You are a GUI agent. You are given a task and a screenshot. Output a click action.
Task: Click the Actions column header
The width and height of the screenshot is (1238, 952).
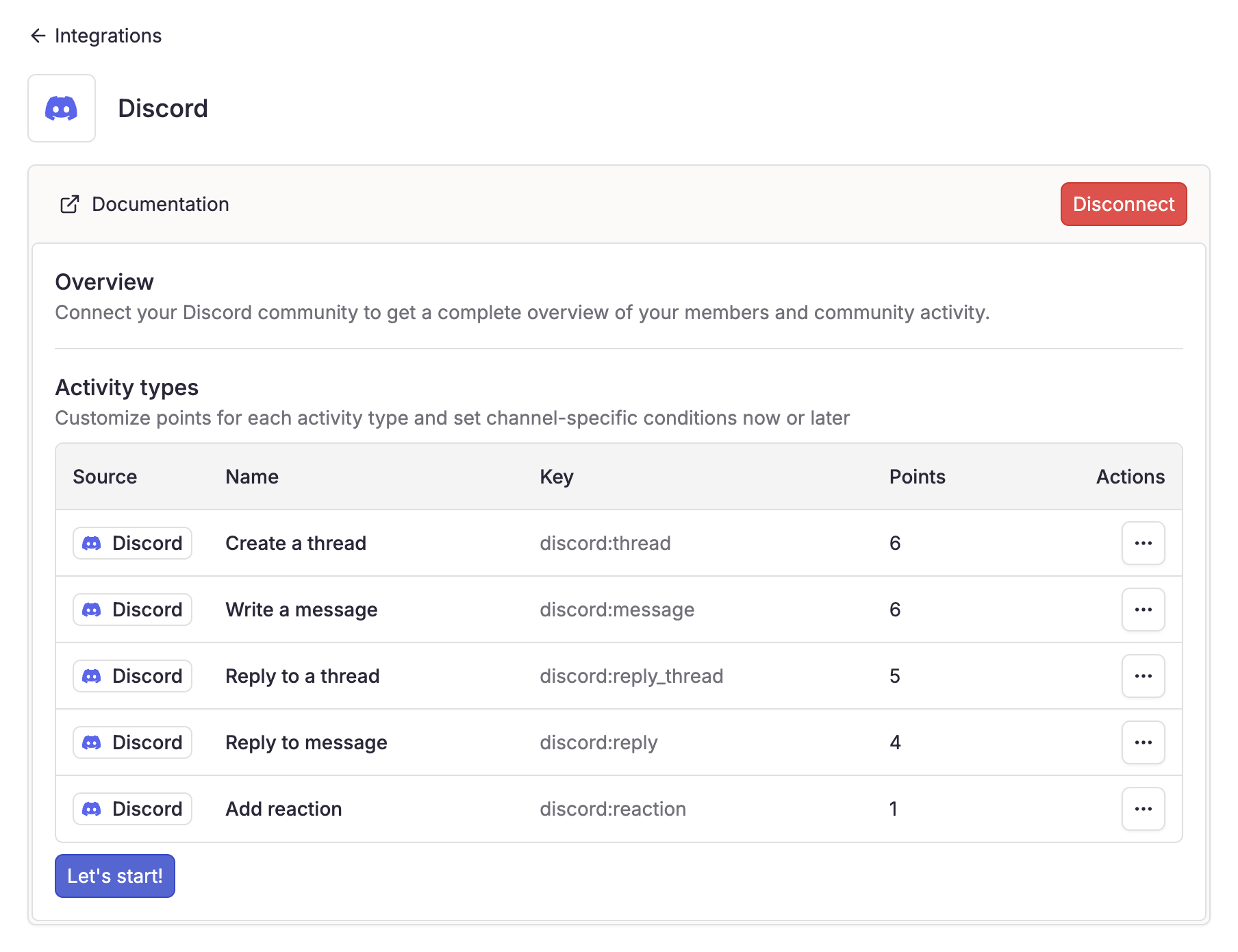[1130, 477]
